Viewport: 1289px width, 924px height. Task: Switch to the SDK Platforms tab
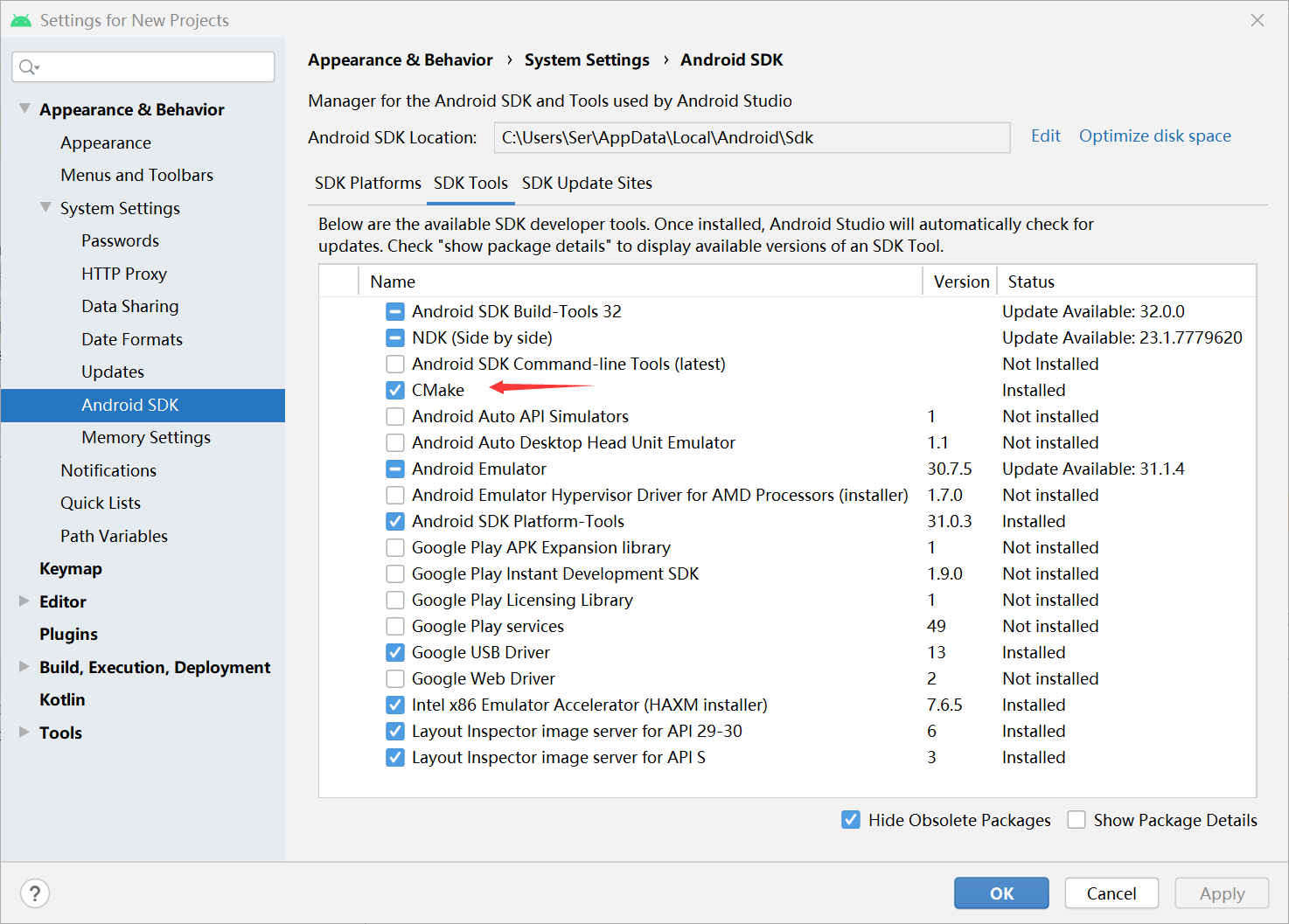pyautogui.click(x=367, y=183)
